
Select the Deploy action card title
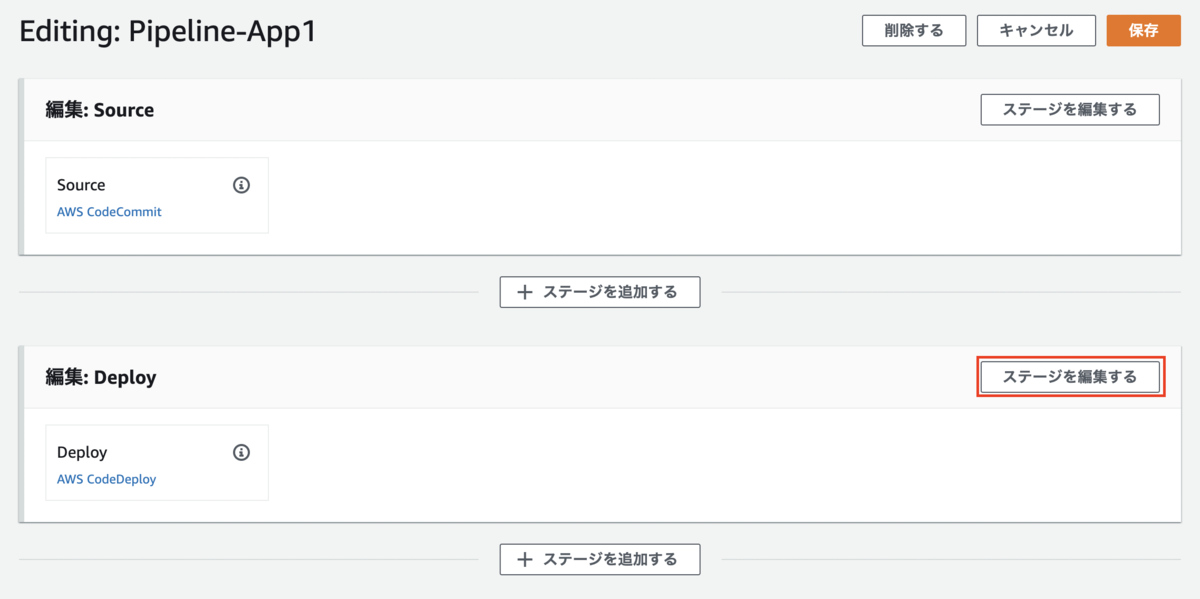point(82,452)
